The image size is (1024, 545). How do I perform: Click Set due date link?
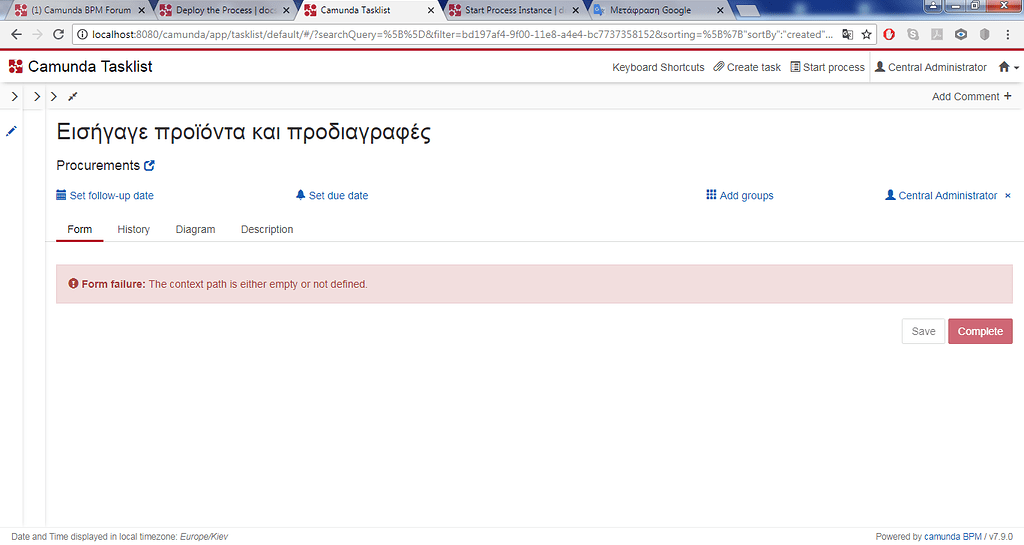click(332, 196)
